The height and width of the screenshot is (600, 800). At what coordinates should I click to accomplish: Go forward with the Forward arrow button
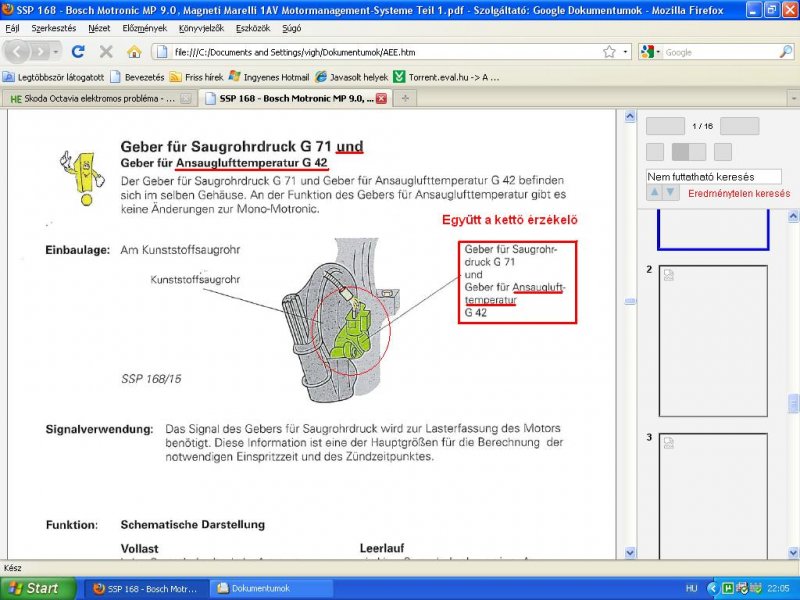tap(40, 52)
